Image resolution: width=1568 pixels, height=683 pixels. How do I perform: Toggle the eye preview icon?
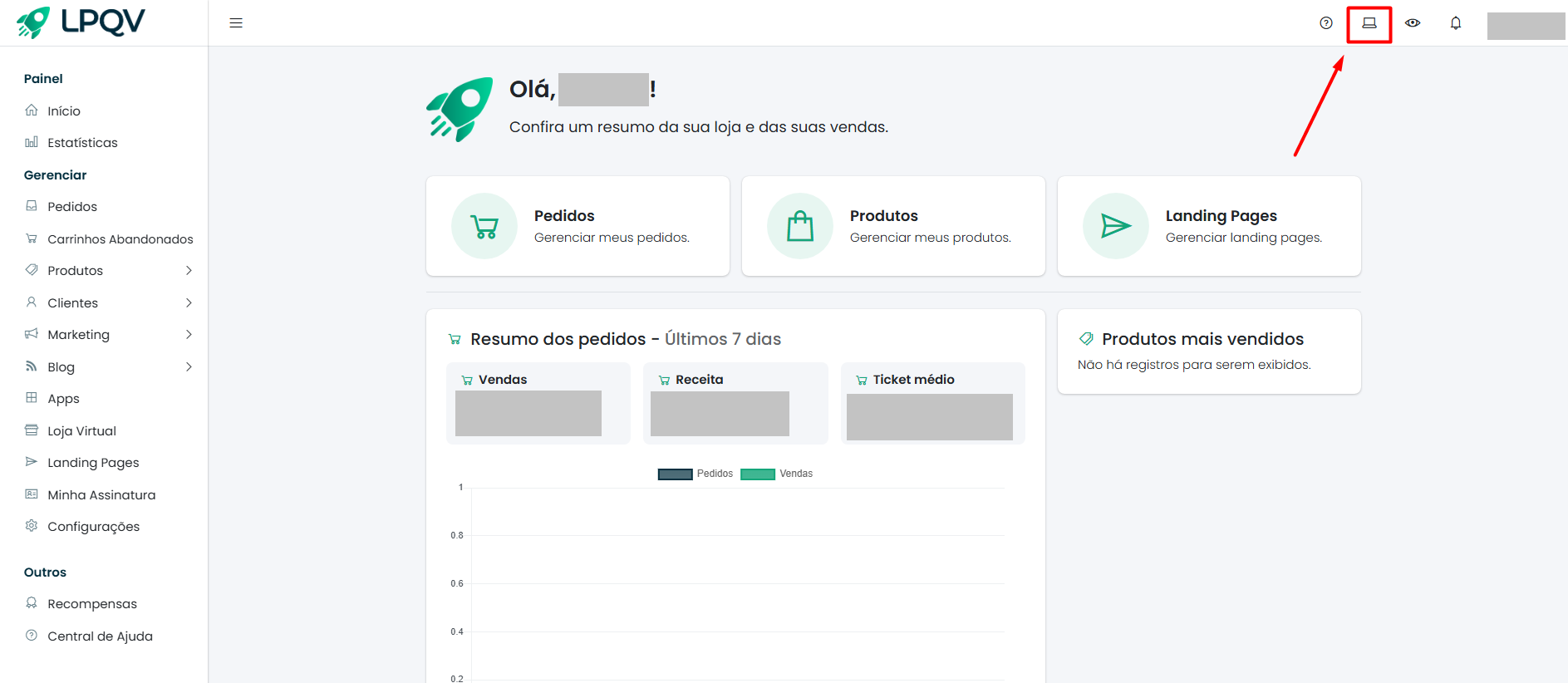click(1412, 23)
